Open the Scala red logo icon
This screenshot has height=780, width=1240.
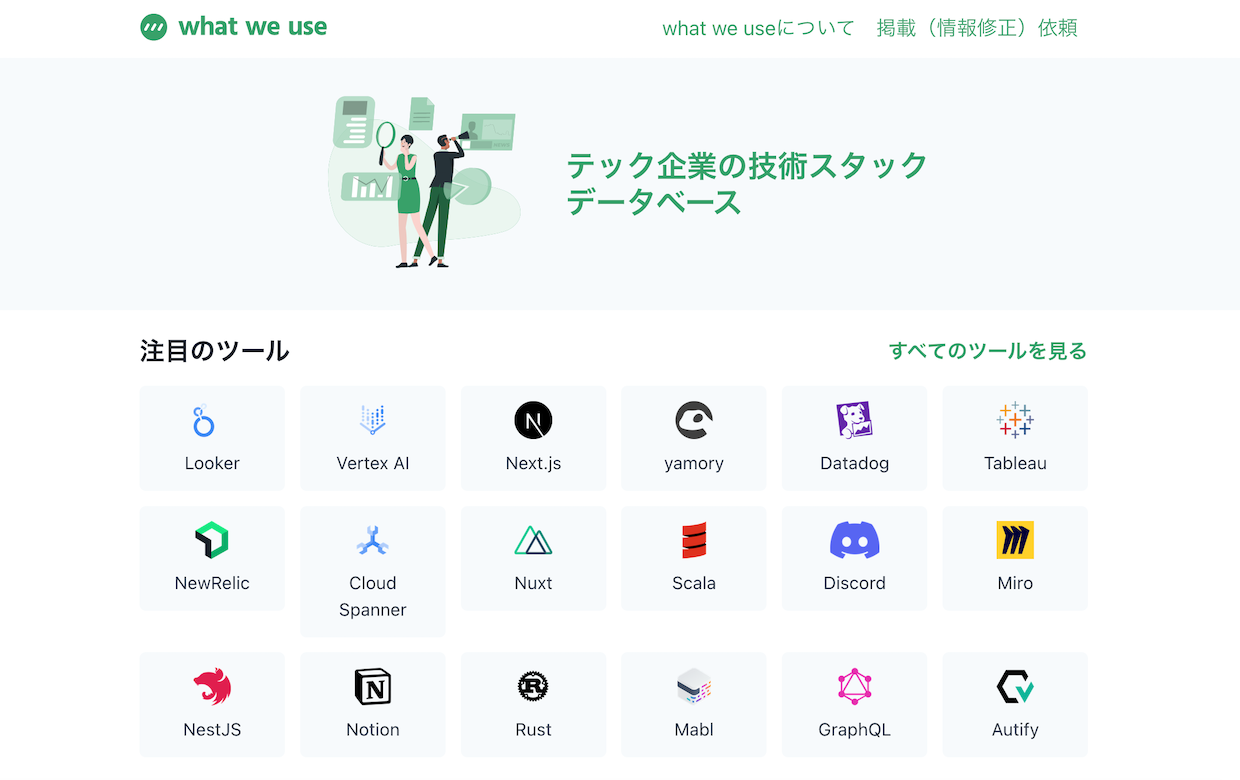tap(694, 541)
